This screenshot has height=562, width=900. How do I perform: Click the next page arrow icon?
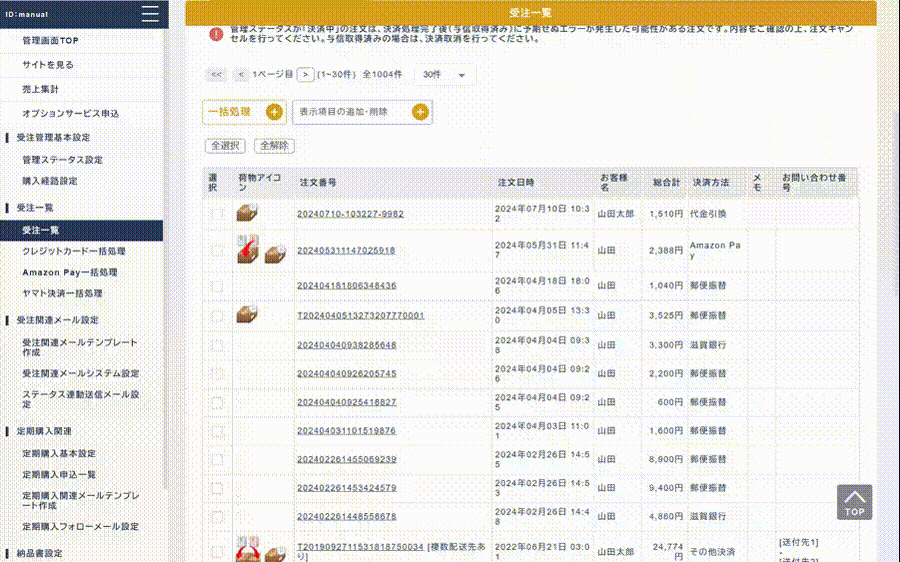tap(304, 75)
